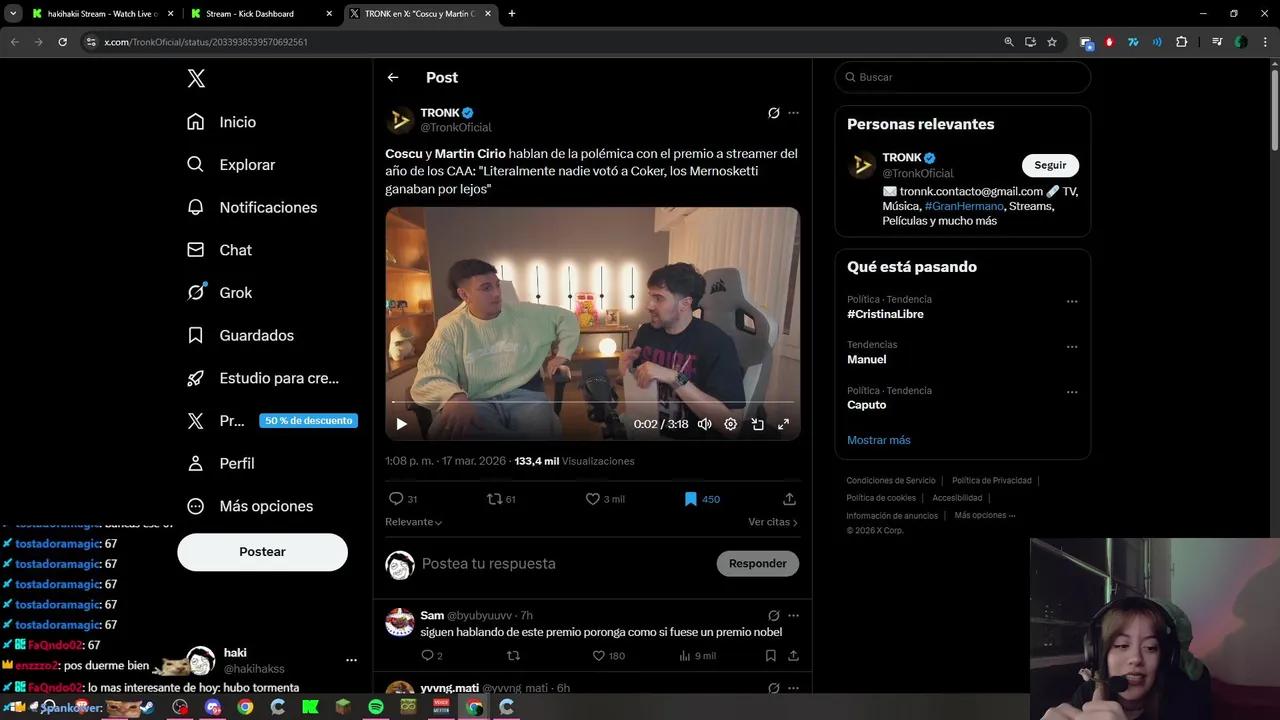Open Chat in the sidebar
Viewport: 1280px width, 720px height.
pos(219,250)
